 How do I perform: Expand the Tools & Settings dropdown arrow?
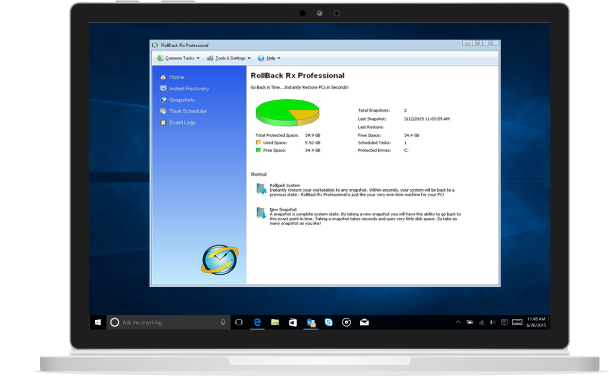coord(249,58)
